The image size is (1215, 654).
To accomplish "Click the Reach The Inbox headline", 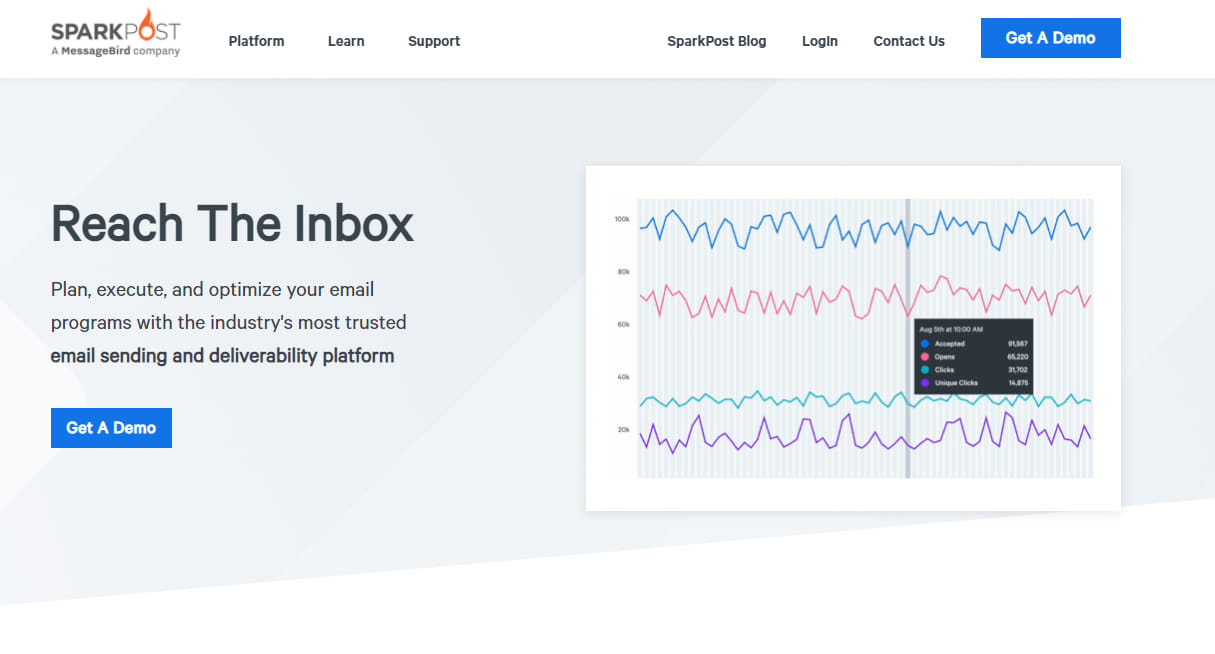I will click(232, 223).
